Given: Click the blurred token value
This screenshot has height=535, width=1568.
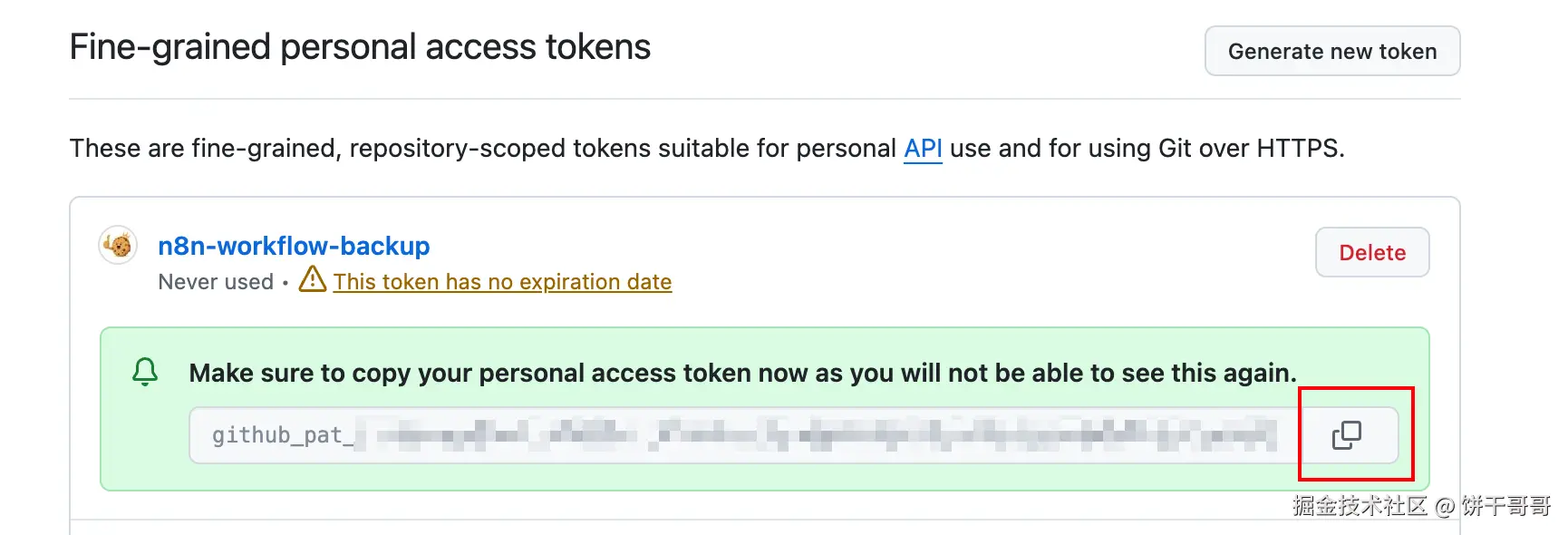Looking at the screenshot, I should tap(816, 435).
